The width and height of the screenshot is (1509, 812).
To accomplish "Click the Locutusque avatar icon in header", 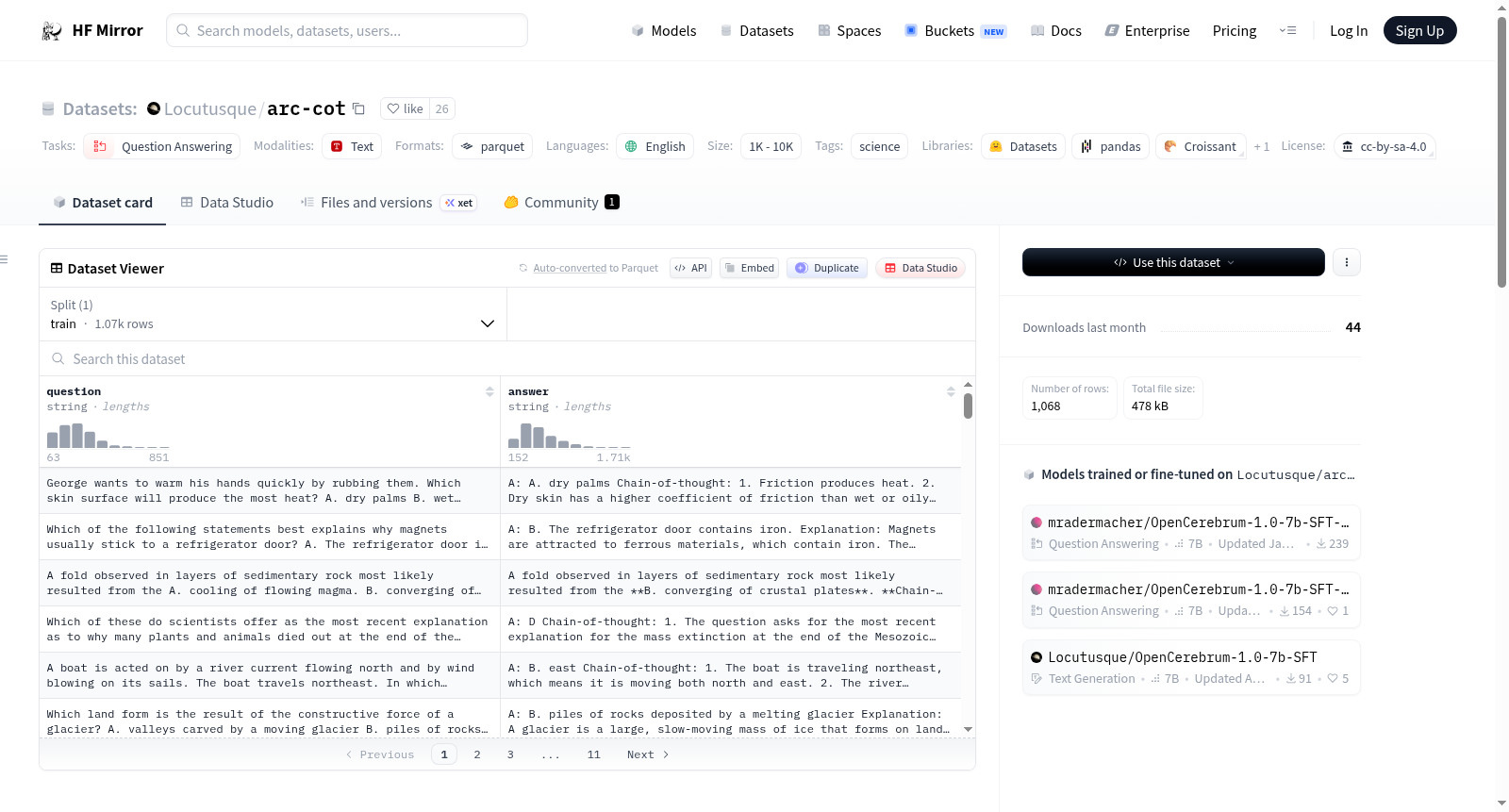I will 154,108.
